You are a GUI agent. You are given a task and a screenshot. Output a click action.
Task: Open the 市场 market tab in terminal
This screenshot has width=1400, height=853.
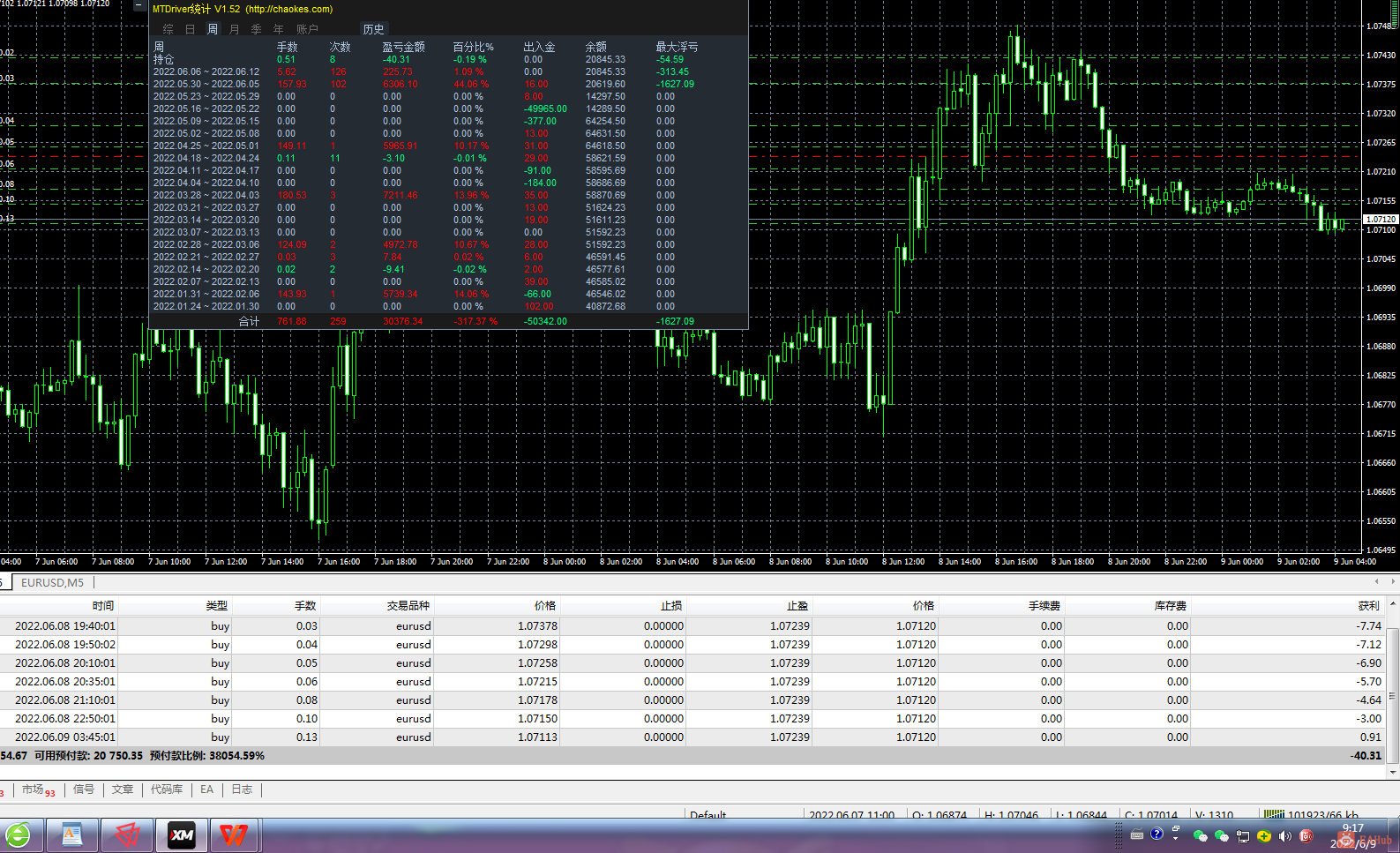(34, 789)
